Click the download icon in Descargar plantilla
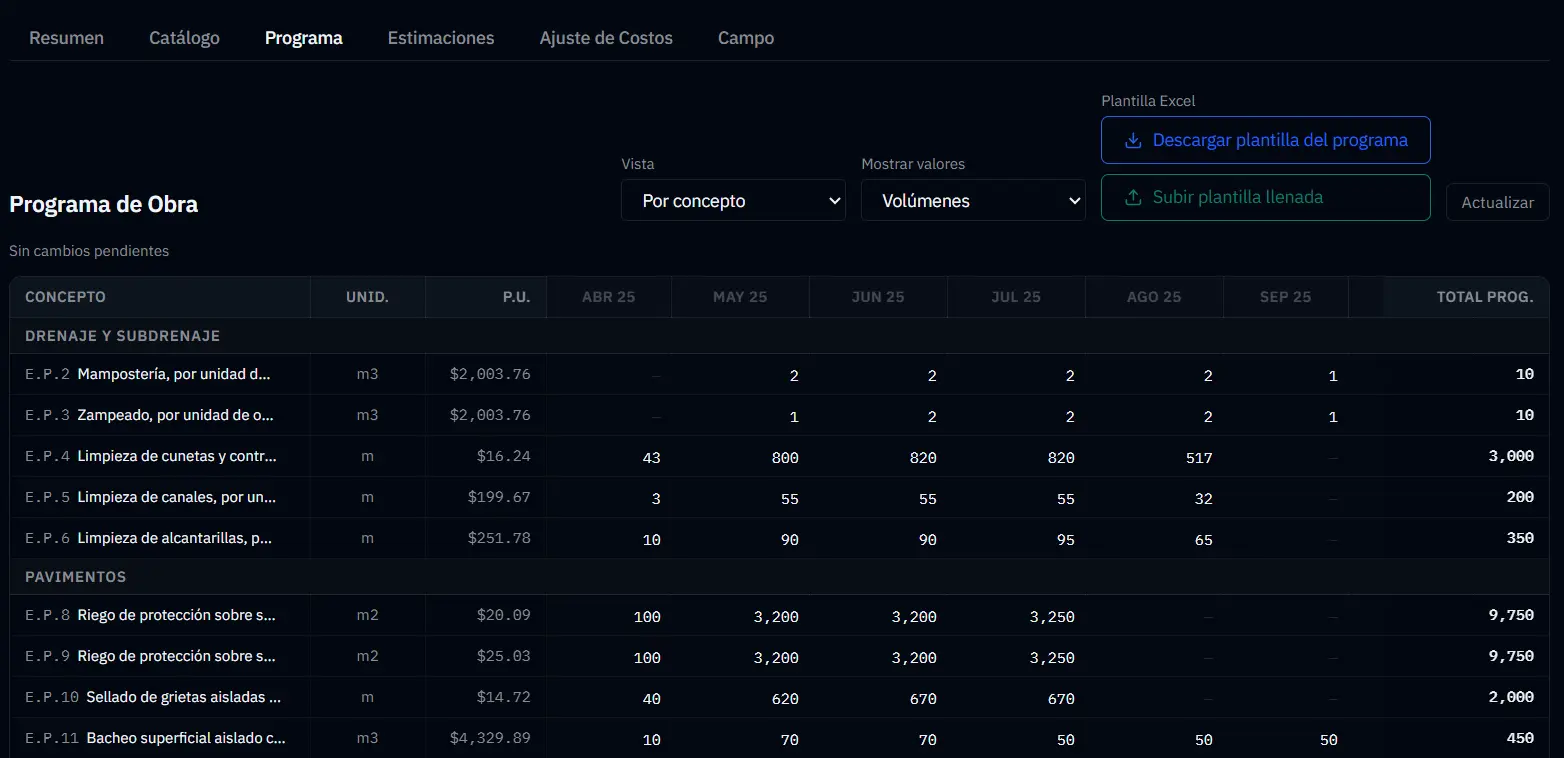The height and width of the screenshot is (758, 1564). pos(1133,141)
